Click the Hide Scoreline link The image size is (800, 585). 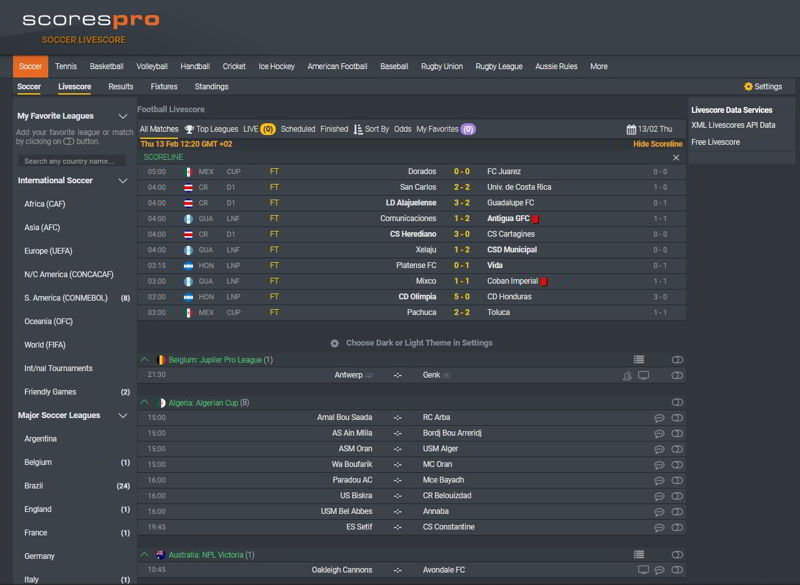[658, 144]
